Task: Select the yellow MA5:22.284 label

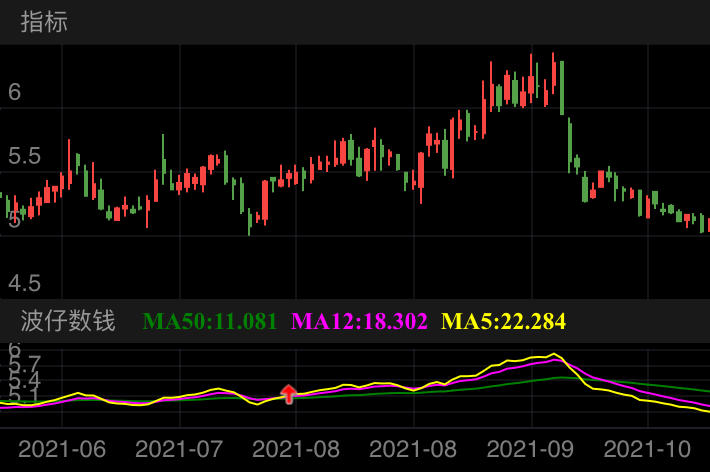Action: (504, 321)
